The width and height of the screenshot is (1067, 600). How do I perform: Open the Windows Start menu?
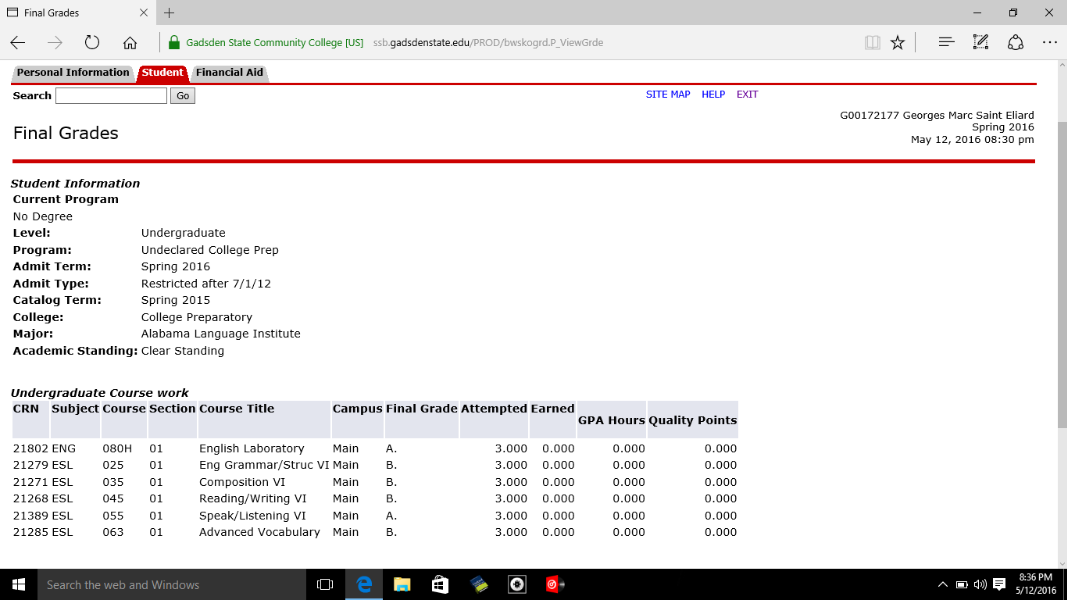tap(18, 584)
